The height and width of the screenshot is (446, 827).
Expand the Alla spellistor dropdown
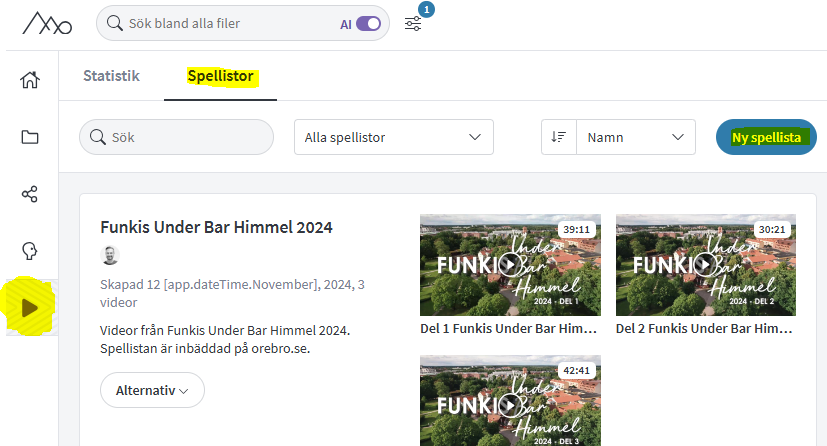[x=394, y=137]
